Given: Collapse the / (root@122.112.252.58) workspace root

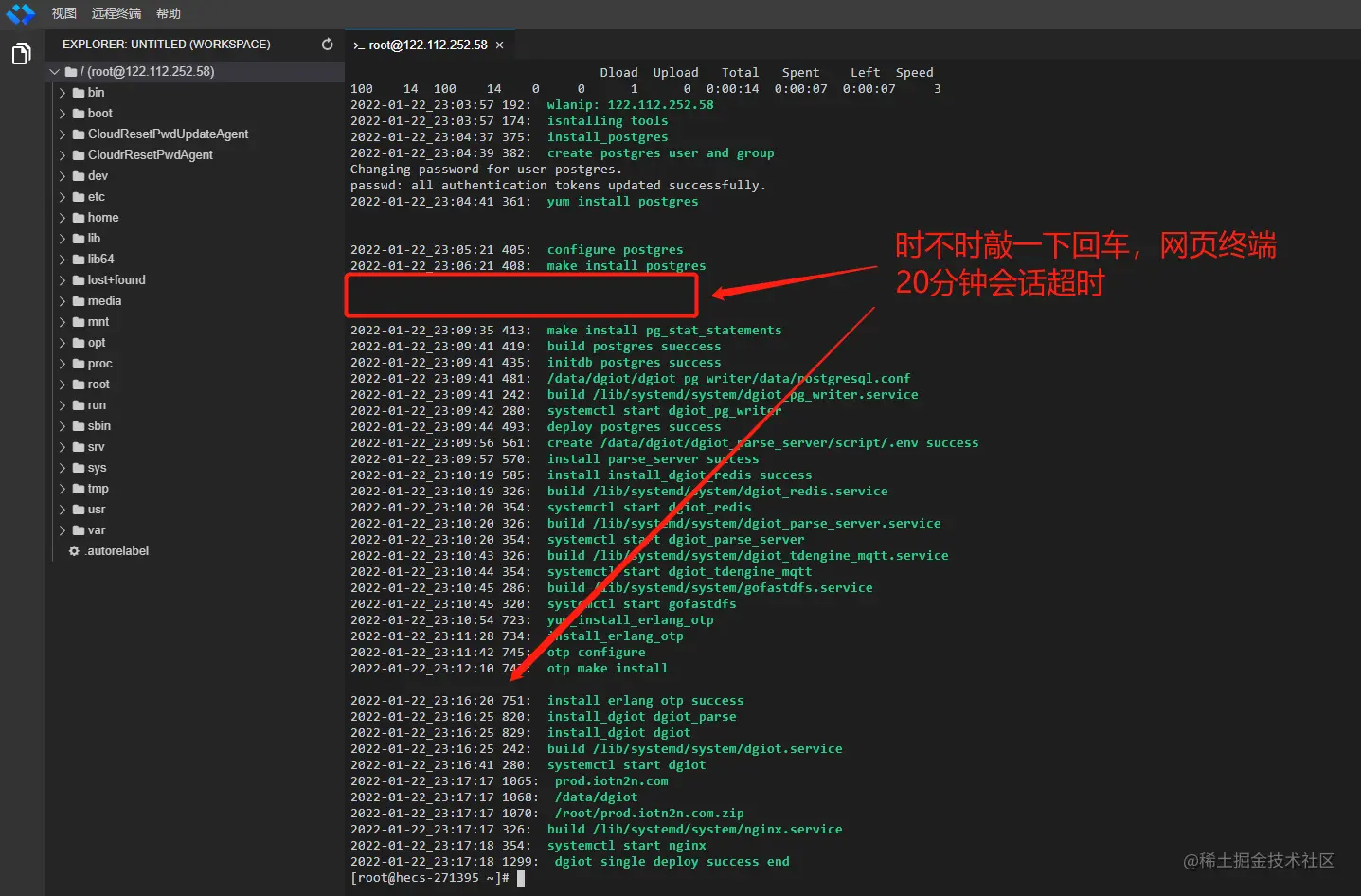Looking at the screenshot, I should pyautogui.click(x=55, y=71).
